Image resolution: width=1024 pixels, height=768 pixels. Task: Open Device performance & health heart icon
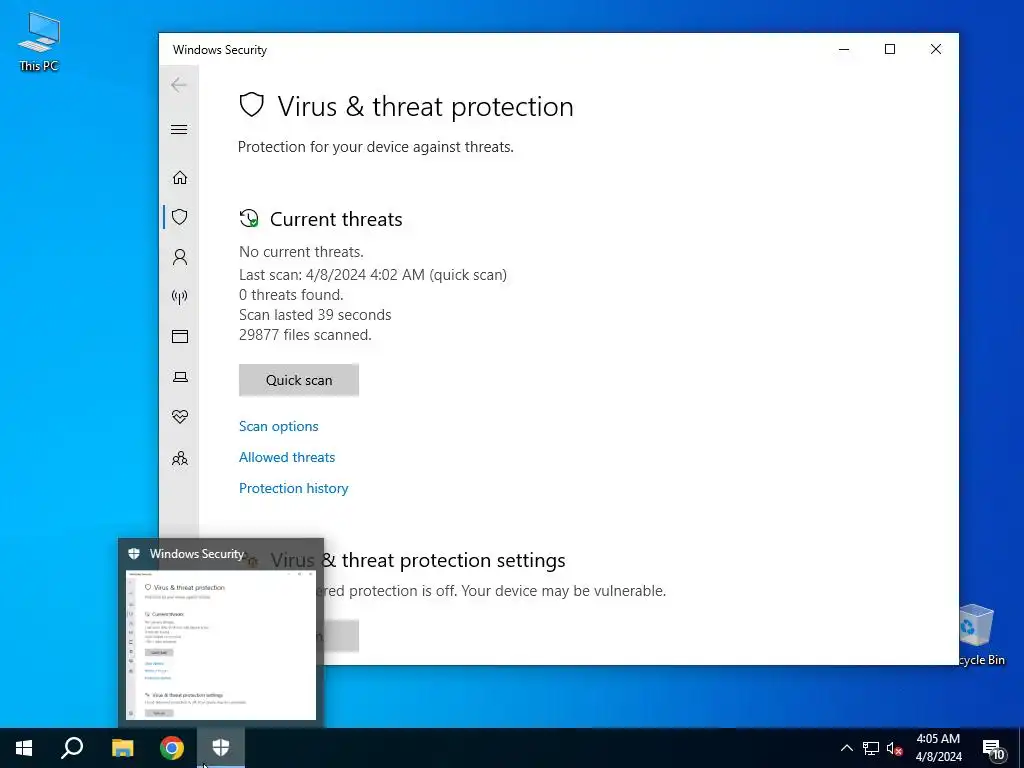point(180,417)
